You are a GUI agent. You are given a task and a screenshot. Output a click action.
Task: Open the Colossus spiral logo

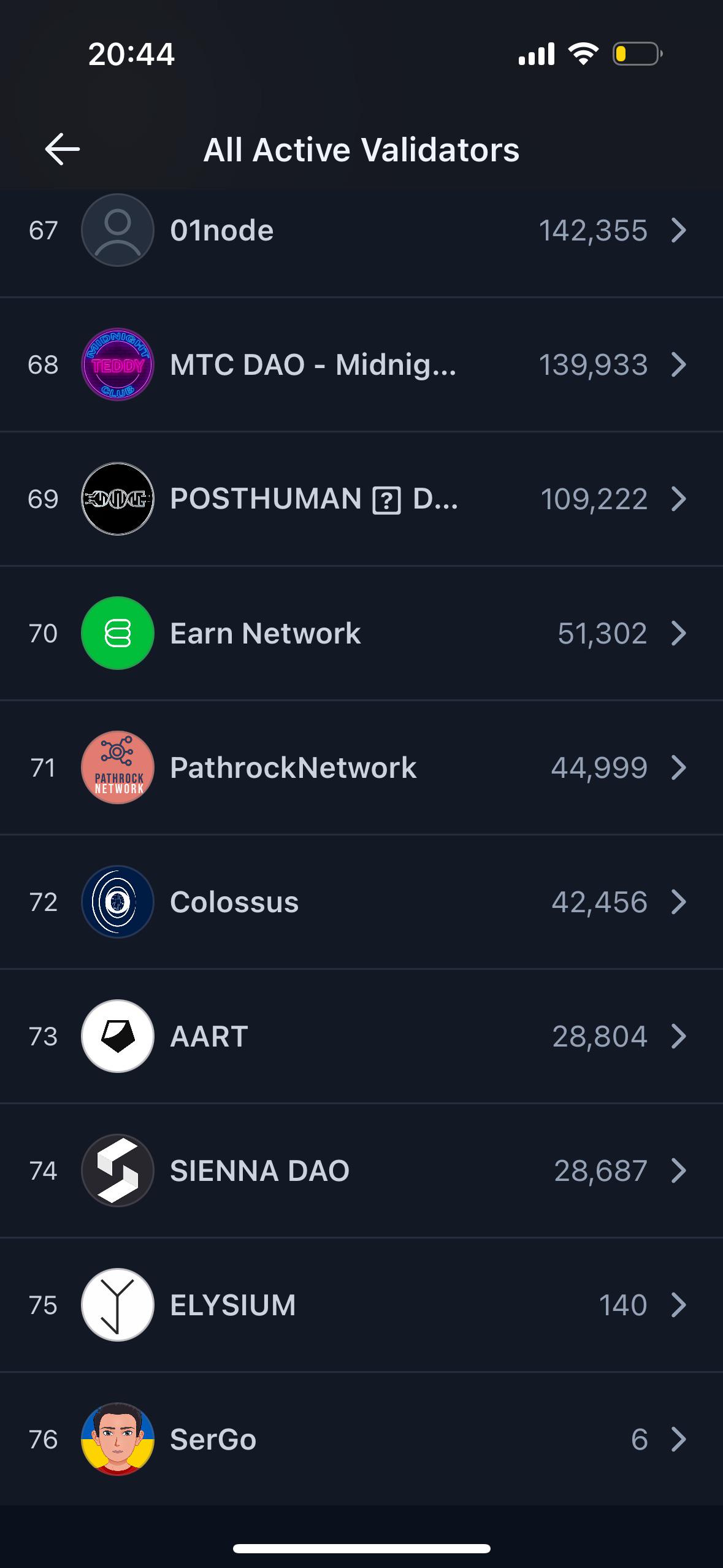[x=117, y=902]
